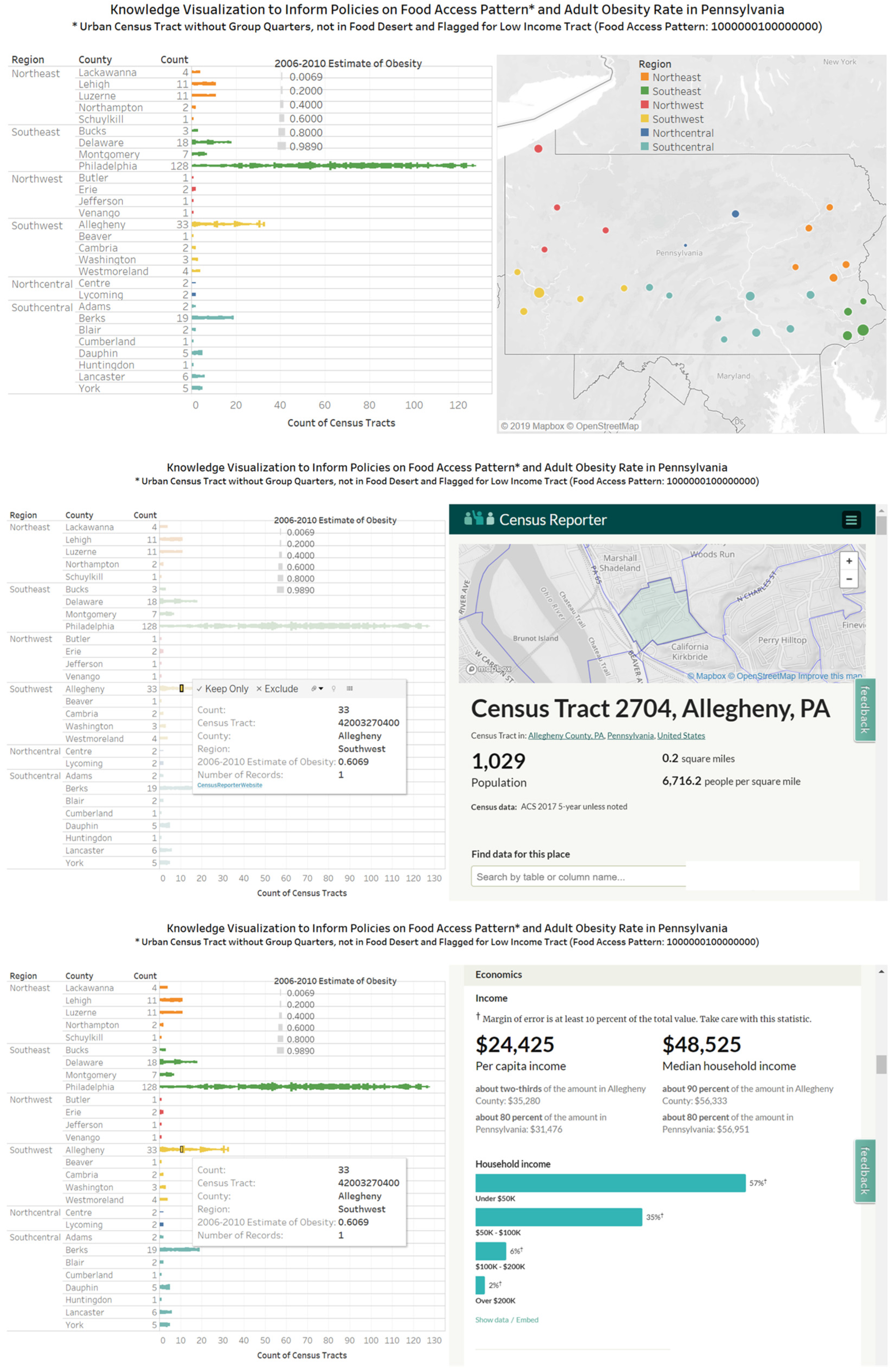Click the United States link
This screenshot has width=892, height=1372.
pos(681,736)
